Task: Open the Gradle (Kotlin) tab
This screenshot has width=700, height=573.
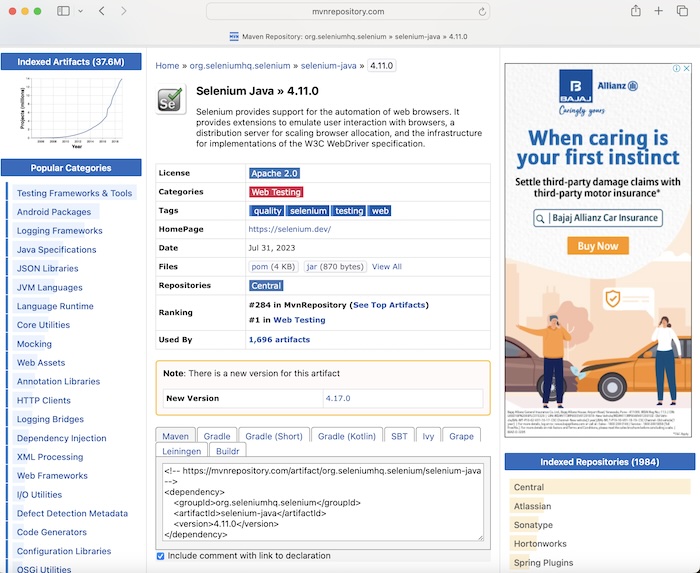Action: point(347,436)
